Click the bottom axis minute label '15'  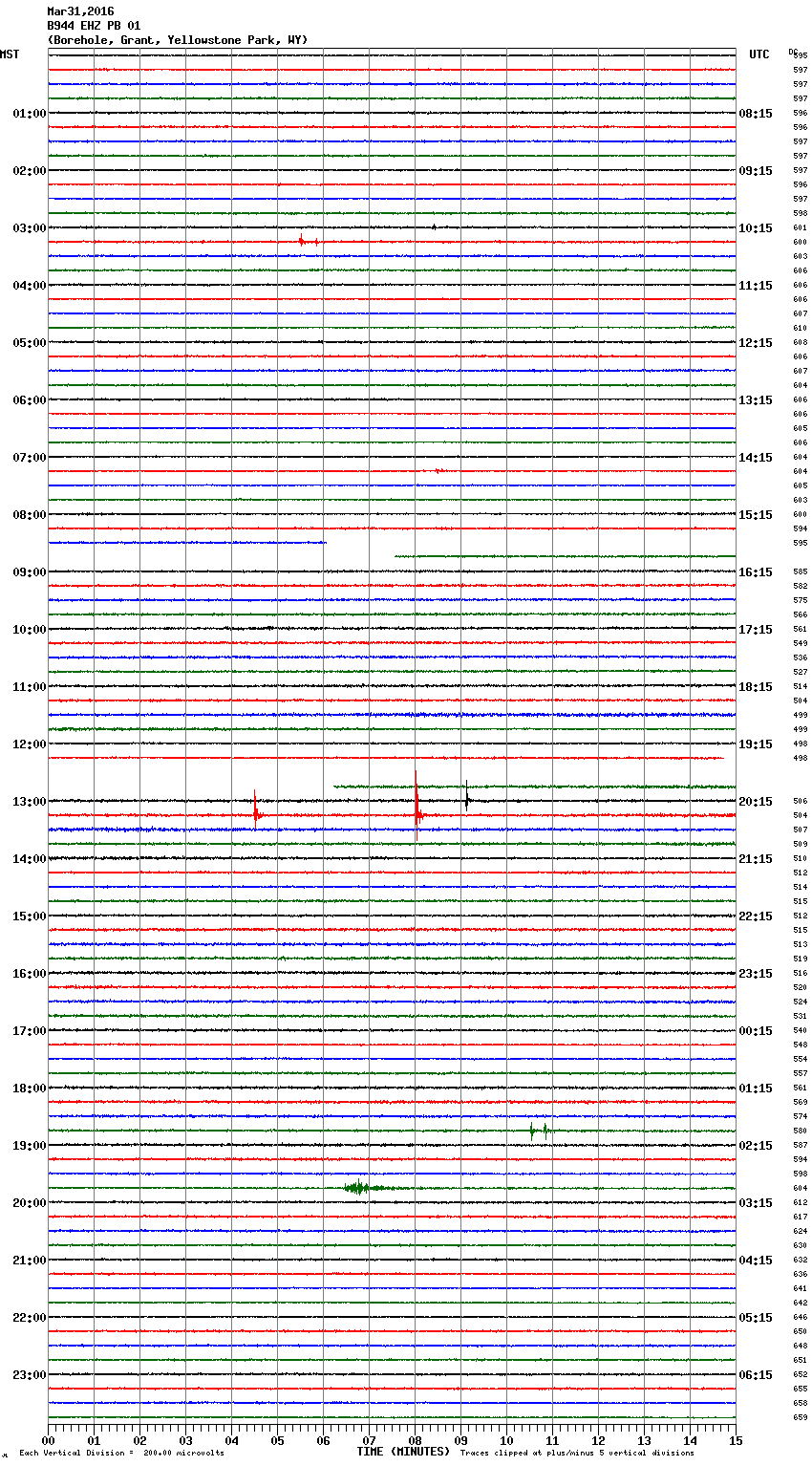(x=736, y=1440)
